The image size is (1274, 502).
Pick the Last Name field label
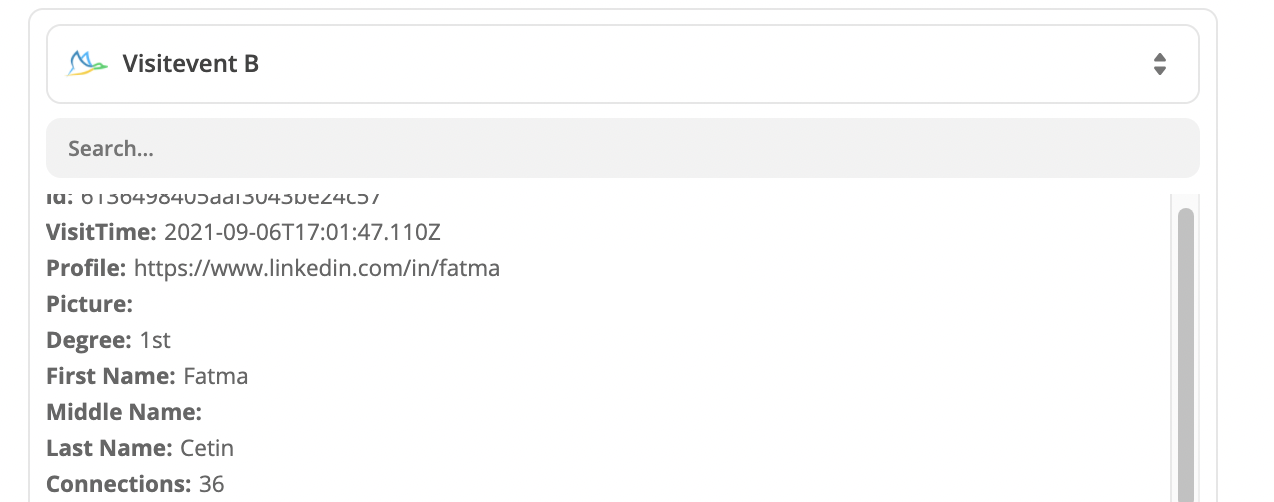[x=109, y=448]
